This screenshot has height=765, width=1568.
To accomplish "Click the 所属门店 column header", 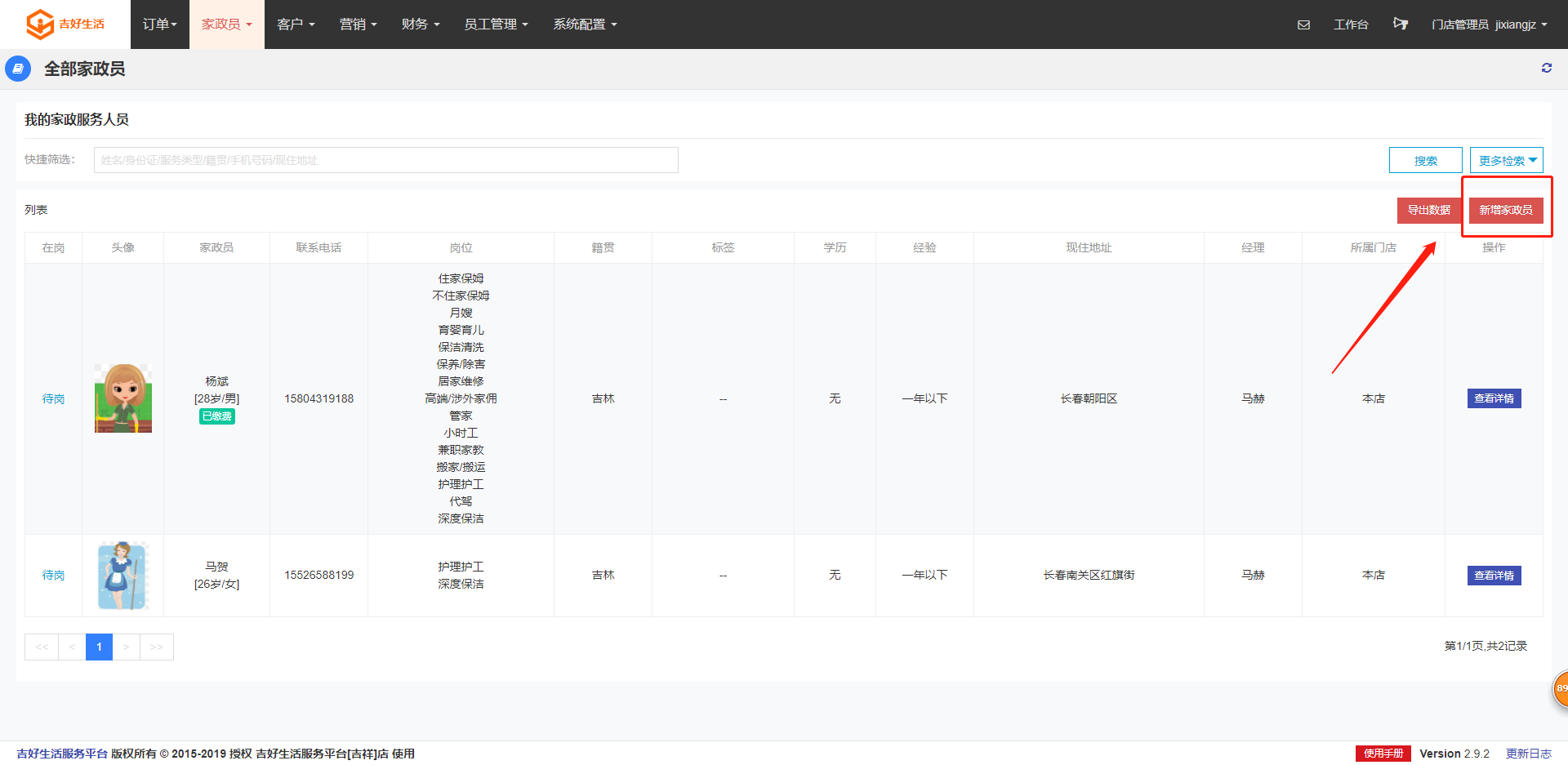I will pos(1373,247).
